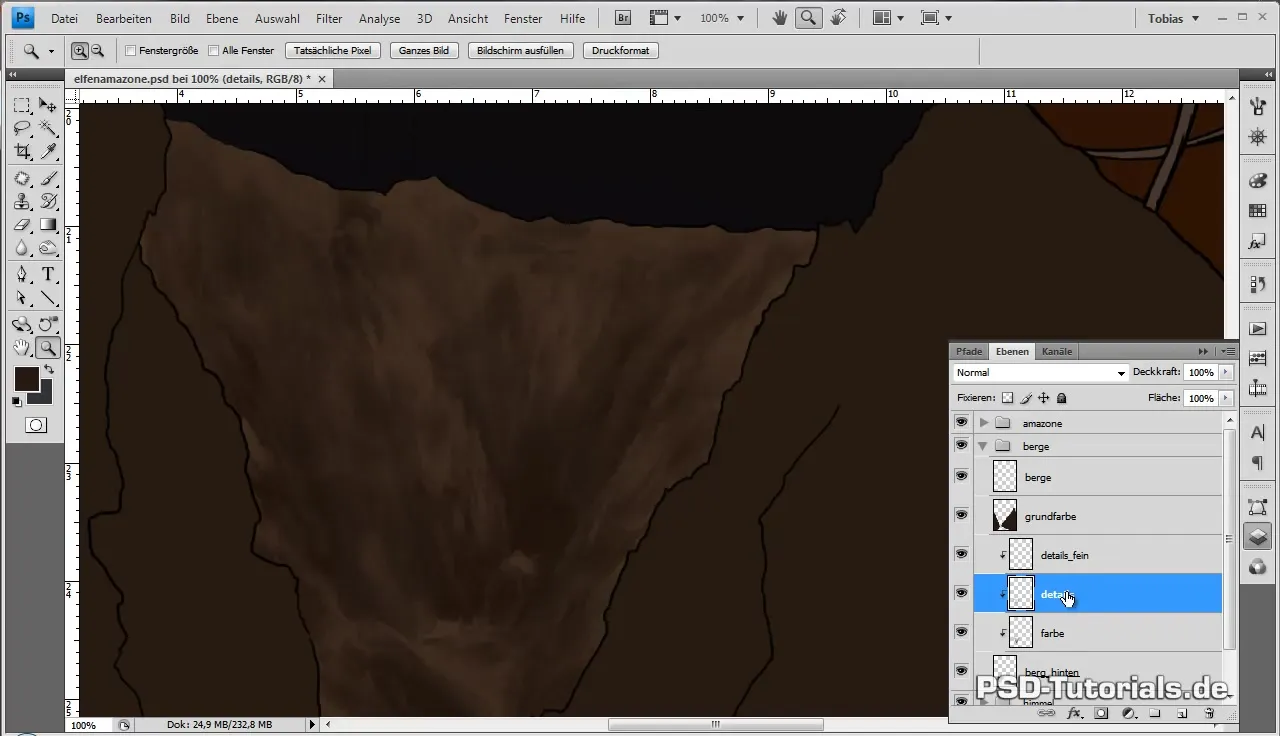Open the Bearbeiten menu
The height and width of the screenshot is (736, 1280).
124,19
